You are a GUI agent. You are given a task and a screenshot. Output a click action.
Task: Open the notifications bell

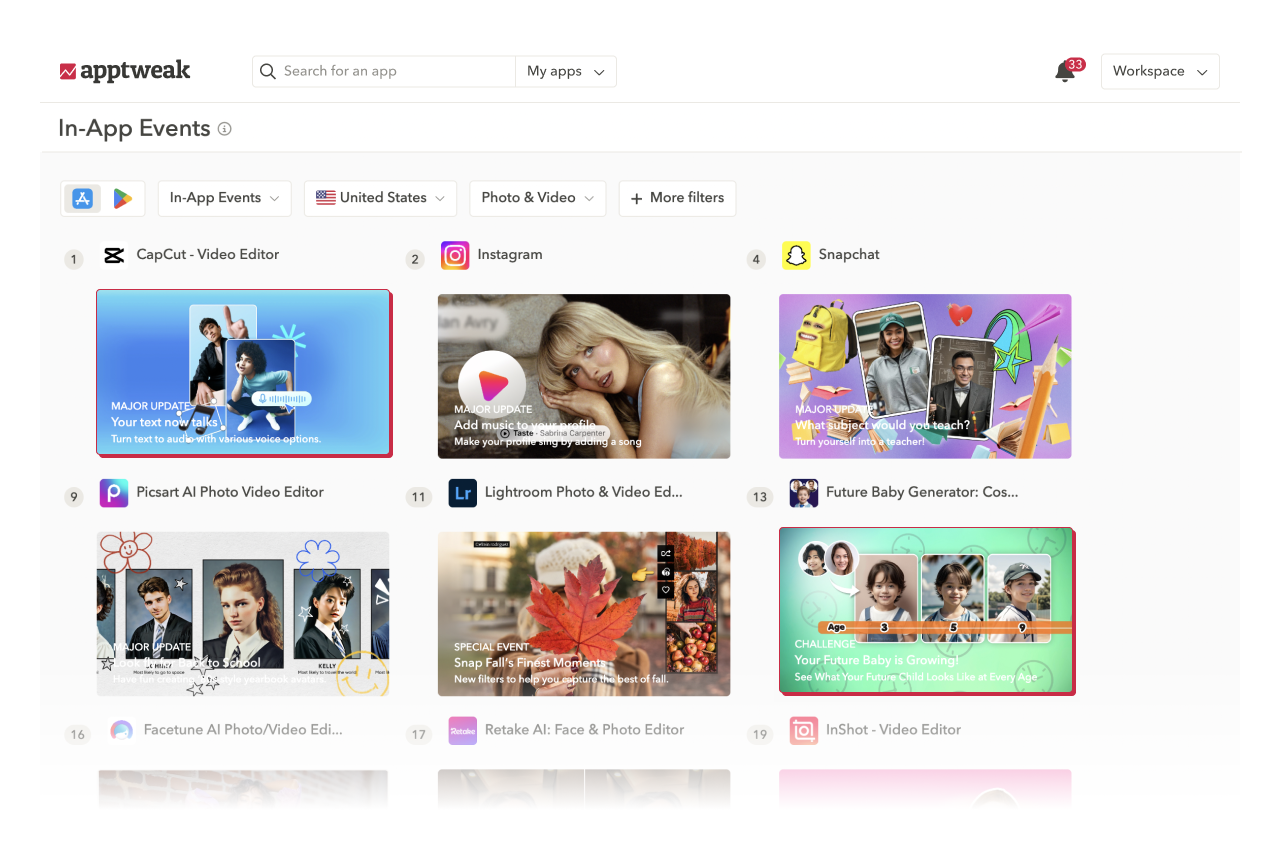coord(1065,72)
